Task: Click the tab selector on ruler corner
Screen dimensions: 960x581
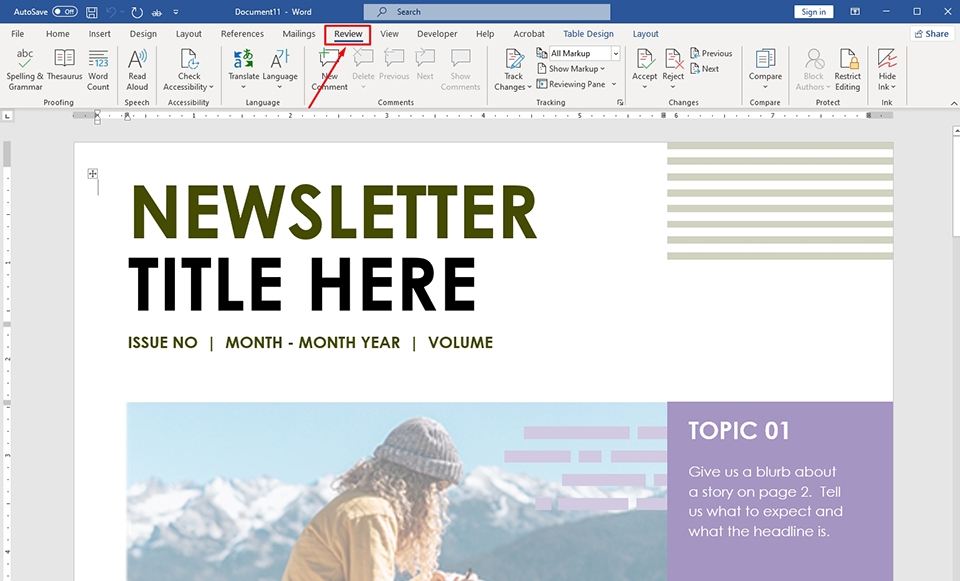Action: tap(7, 115)
